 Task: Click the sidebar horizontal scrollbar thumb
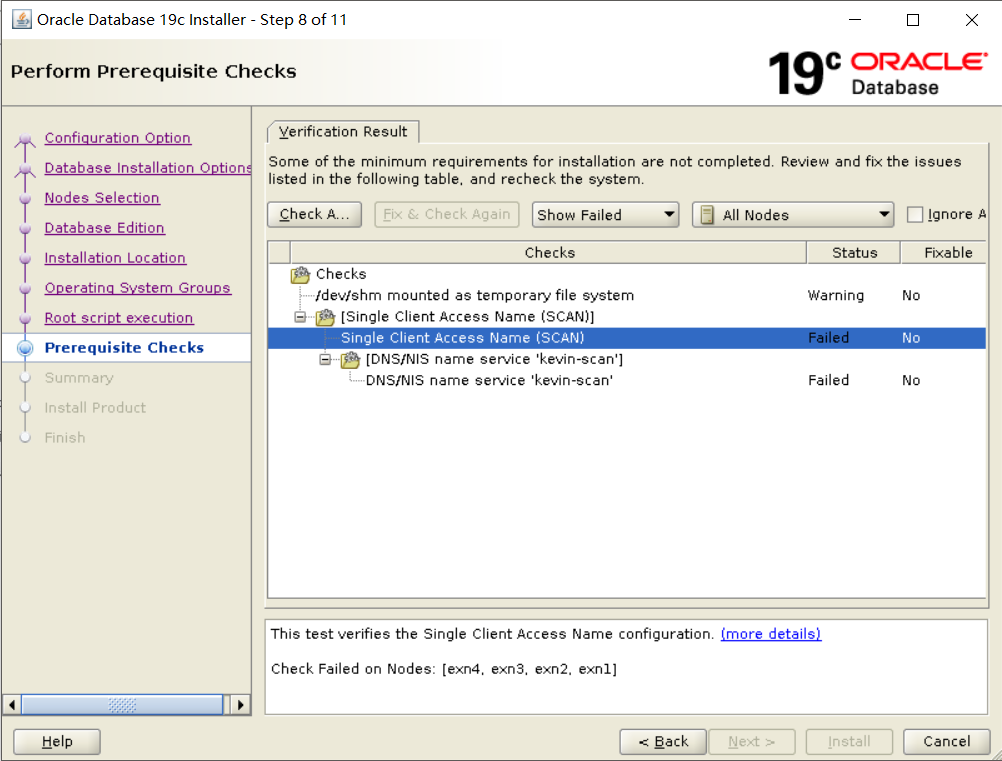coord(122,705)
